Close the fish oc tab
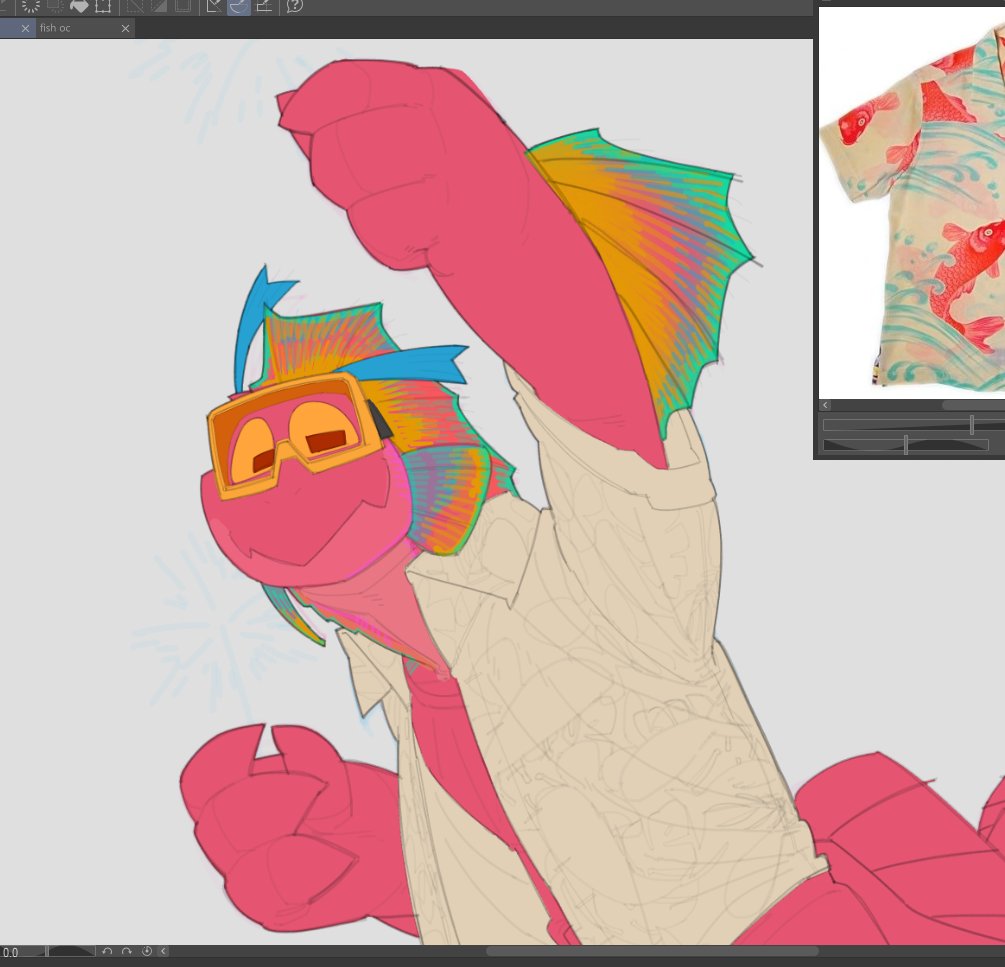The image size is (1005, 967). 126,28
